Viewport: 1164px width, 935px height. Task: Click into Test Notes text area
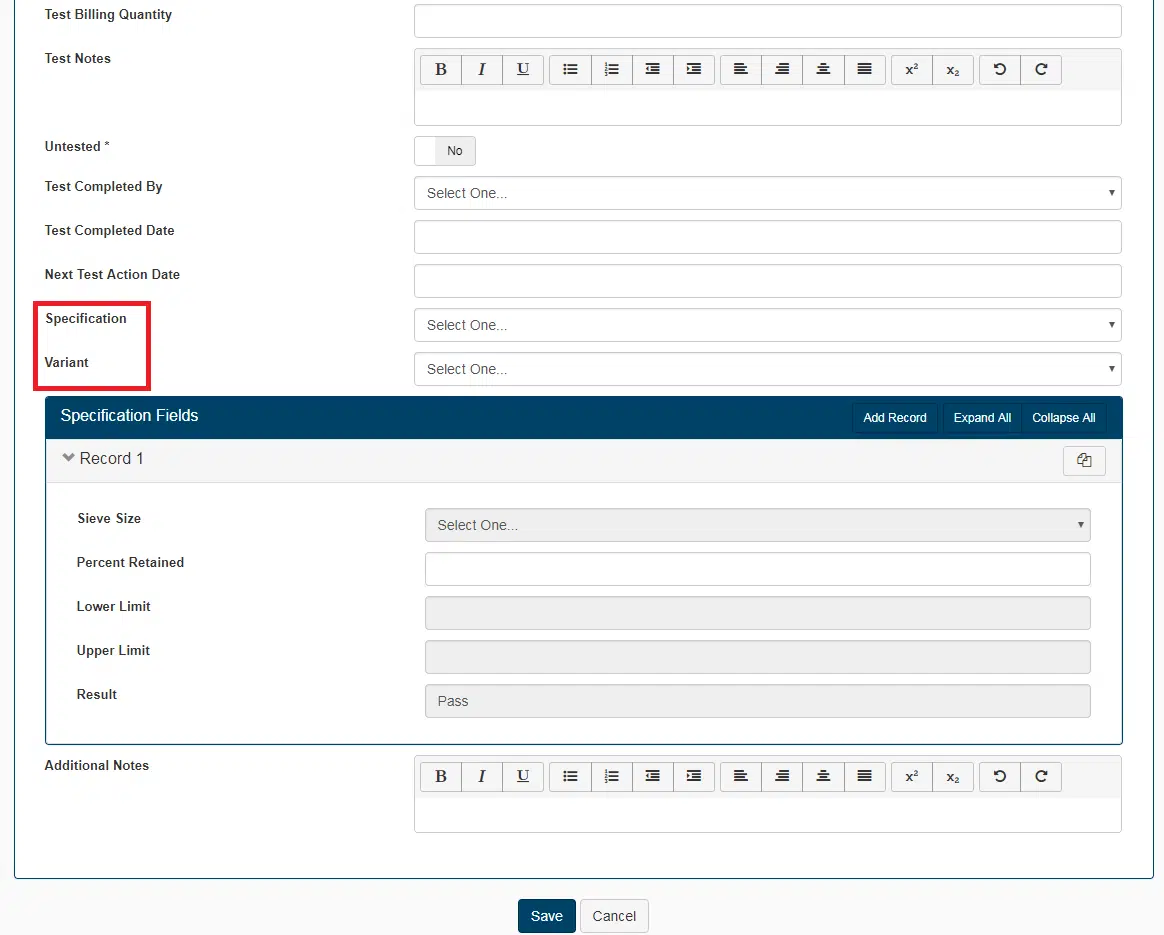point(768,108)
